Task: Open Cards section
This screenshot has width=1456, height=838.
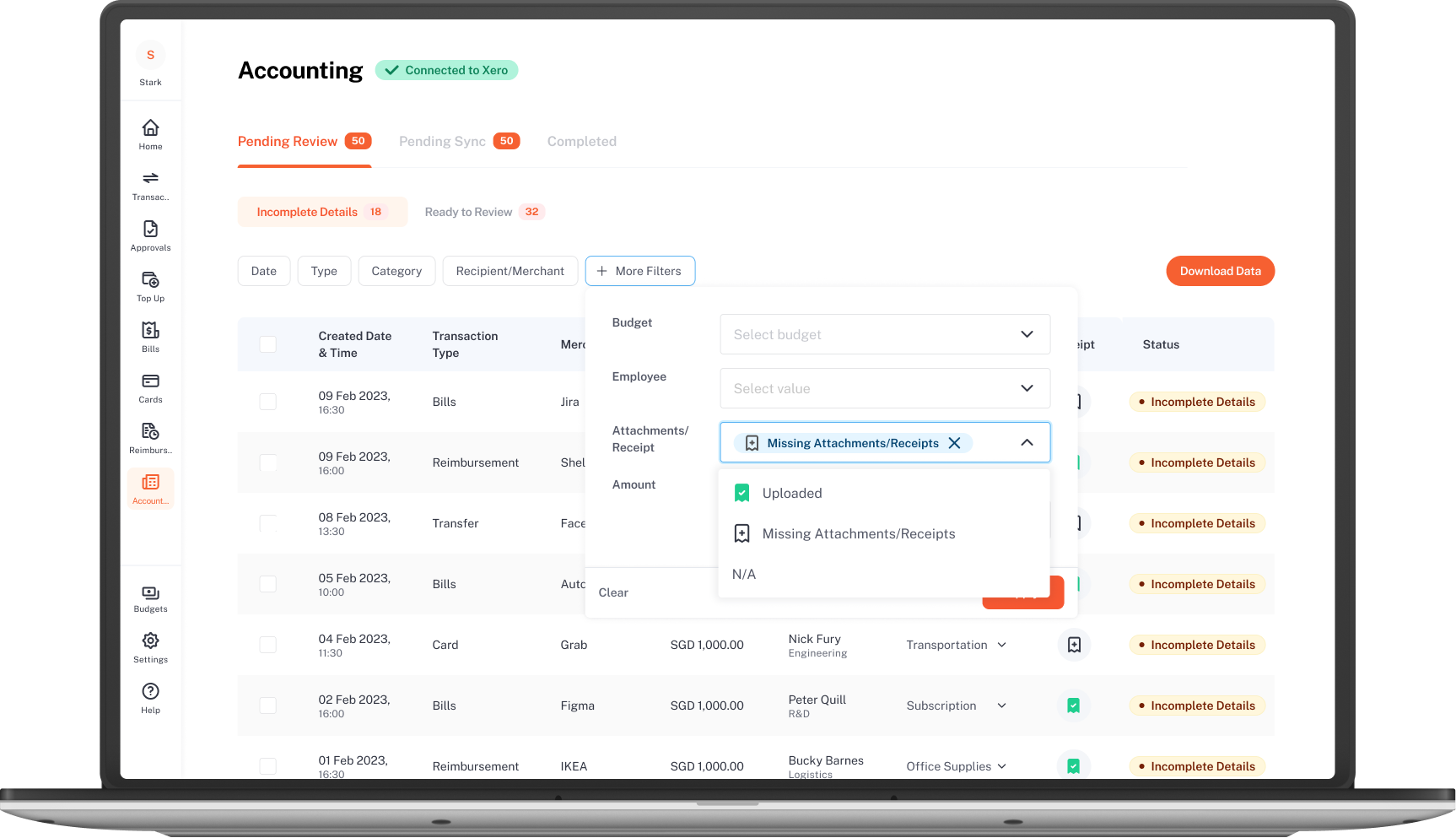Action: coord(150,387)
